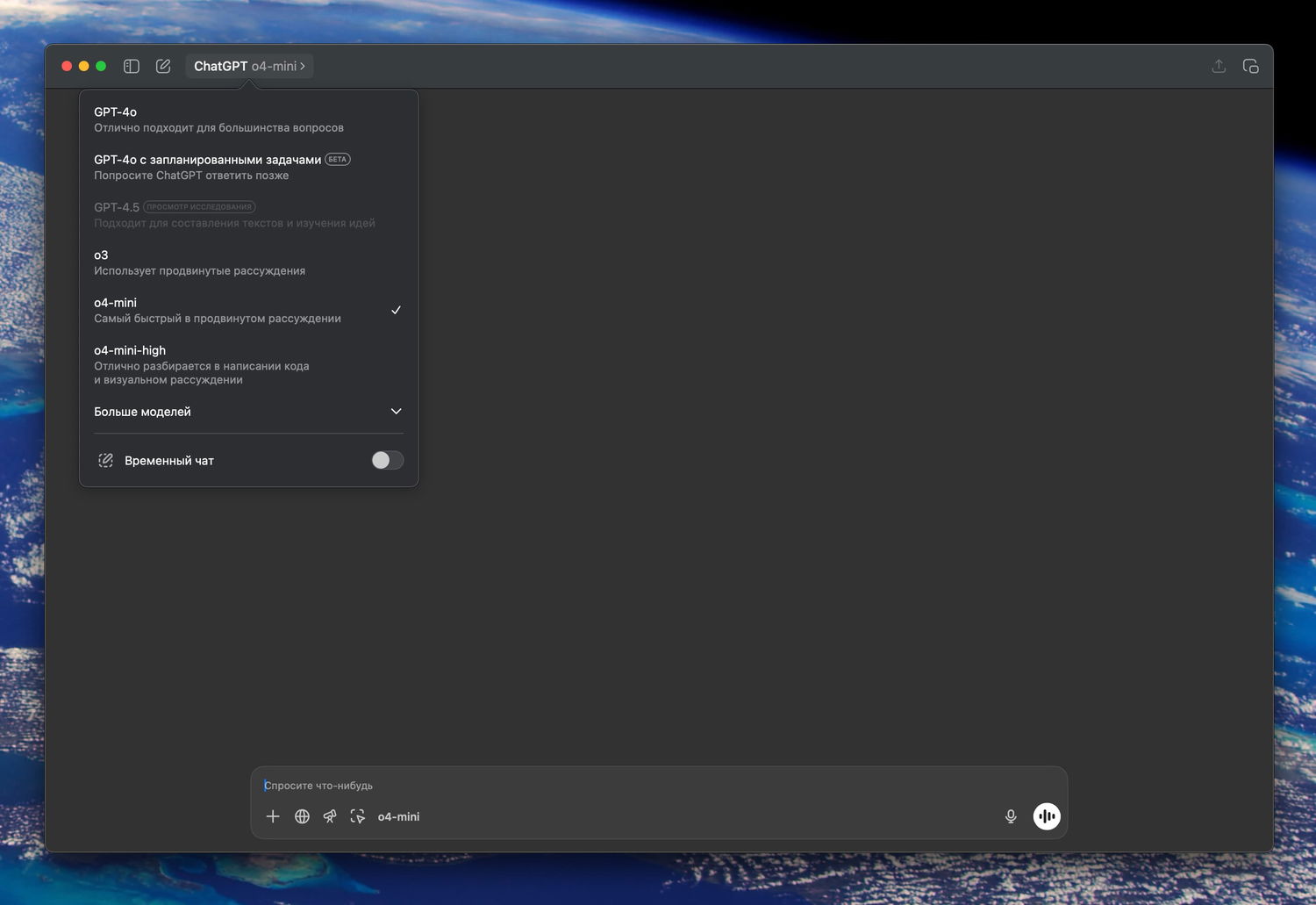Click the green fullscreen window button
Screen dimensions: 1316x905
pos(101,66)
